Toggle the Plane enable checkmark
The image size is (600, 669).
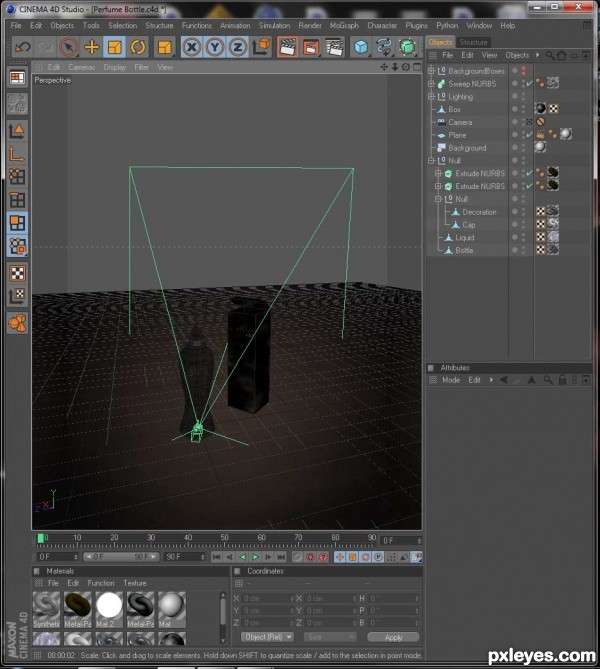tap(530, 135)
